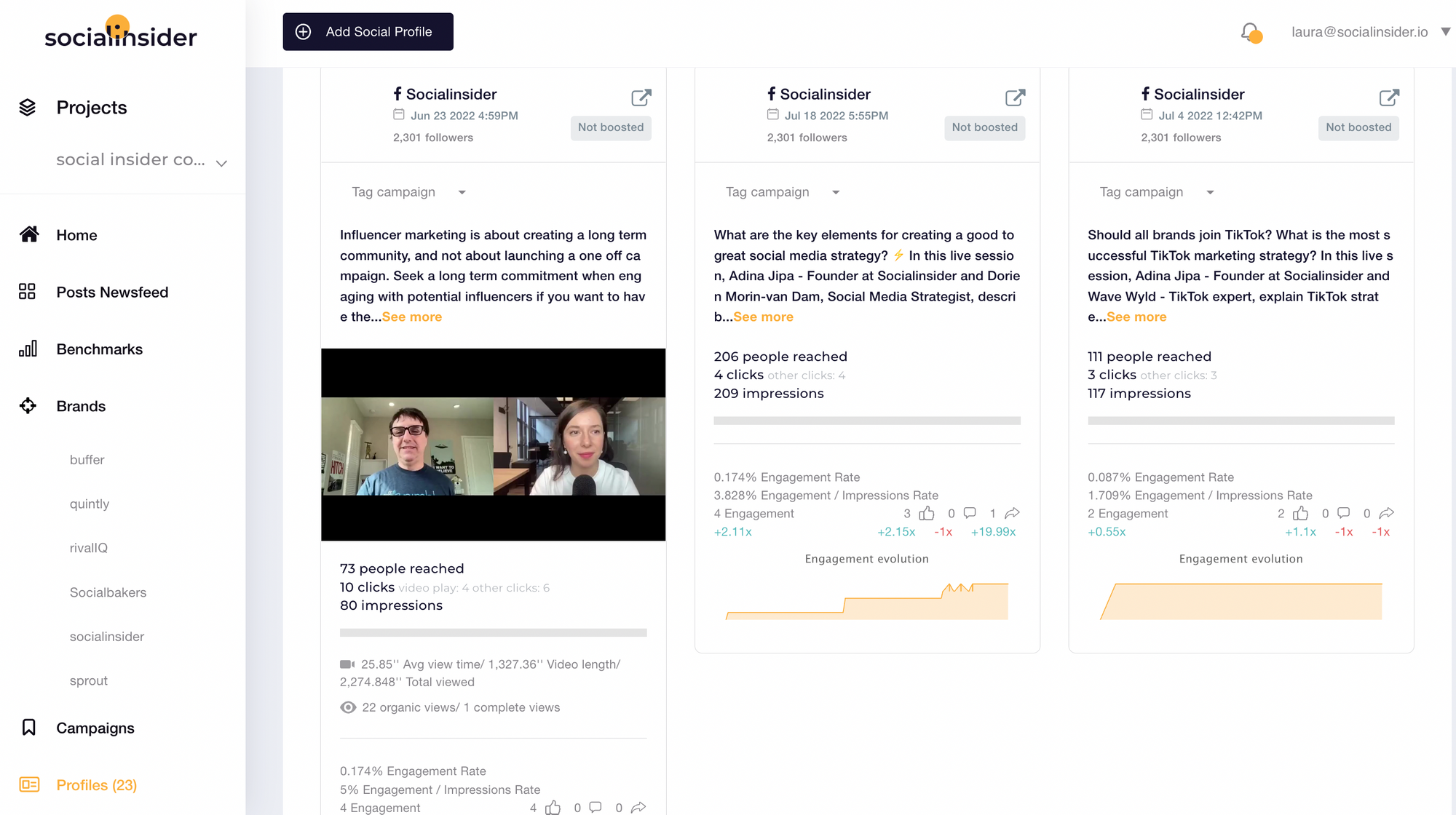1456x815 pixels.
Task: Click the likes thumbs-up icon on Jul 18 post
Action: (927, 514)
